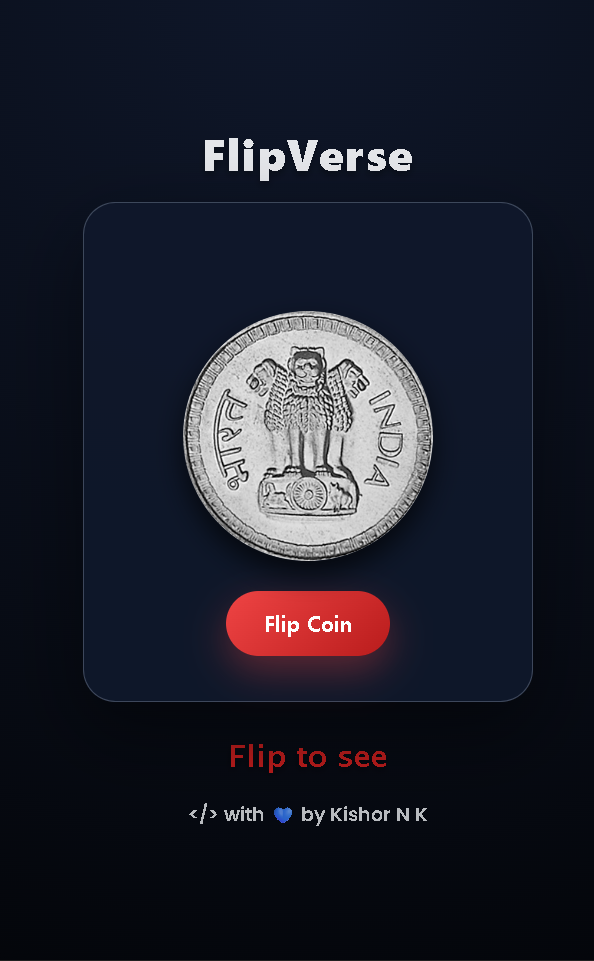Click the word "Coin" on the red button

(x=330, y=624)
